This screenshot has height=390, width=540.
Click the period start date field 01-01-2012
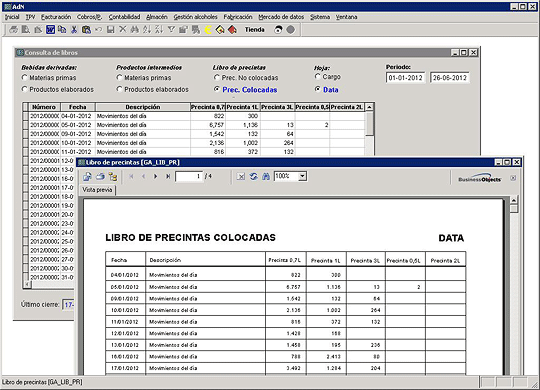pos(406,78)
